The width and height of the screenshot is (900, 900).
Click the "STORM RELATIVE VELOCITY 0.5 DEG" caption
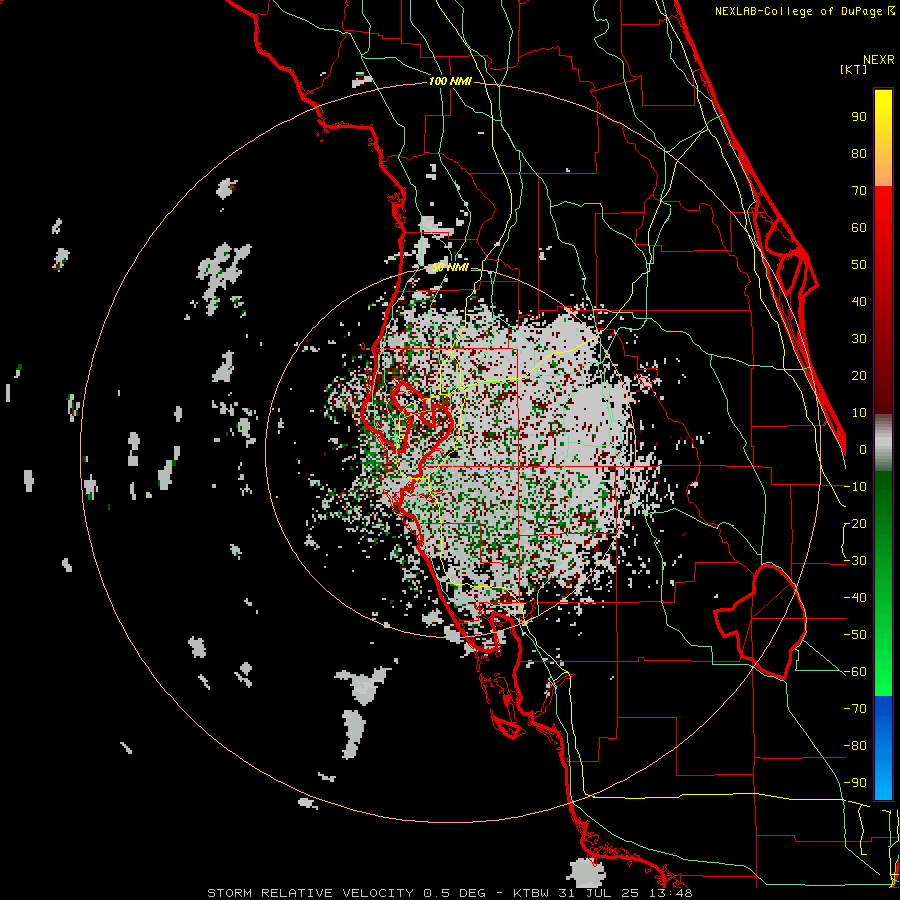346,893
